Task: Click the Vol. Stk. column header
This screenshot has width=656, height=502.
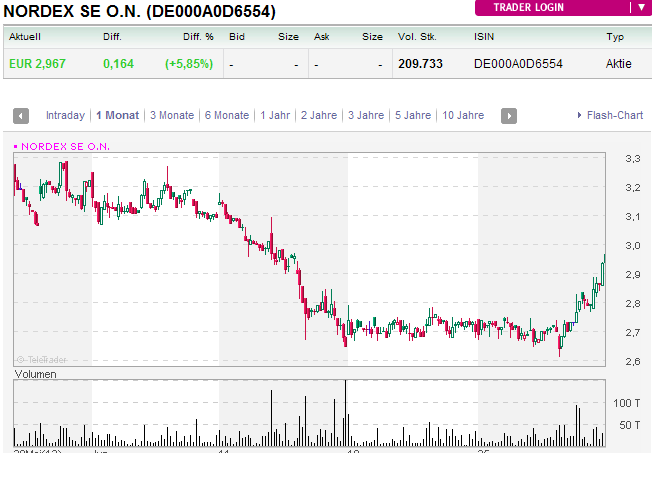Action: tap(417, 37)
